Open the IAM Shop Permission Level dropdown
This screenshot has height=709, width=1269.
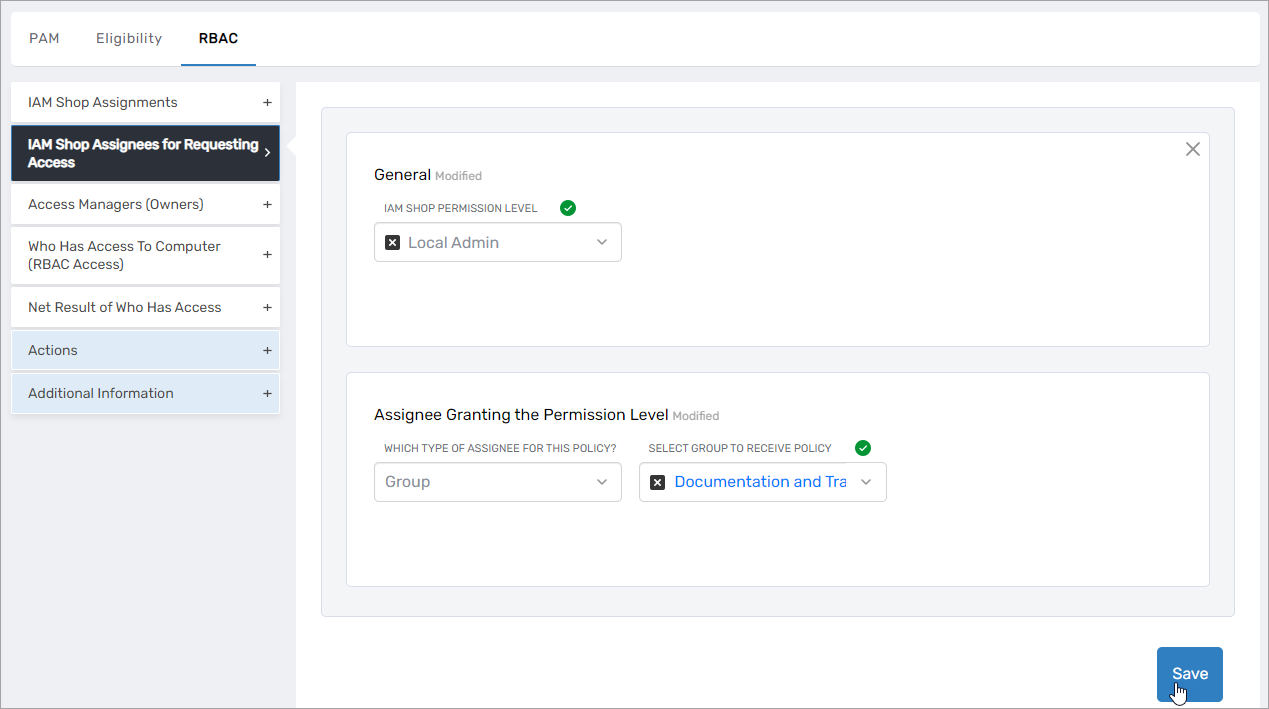[602, 243]
